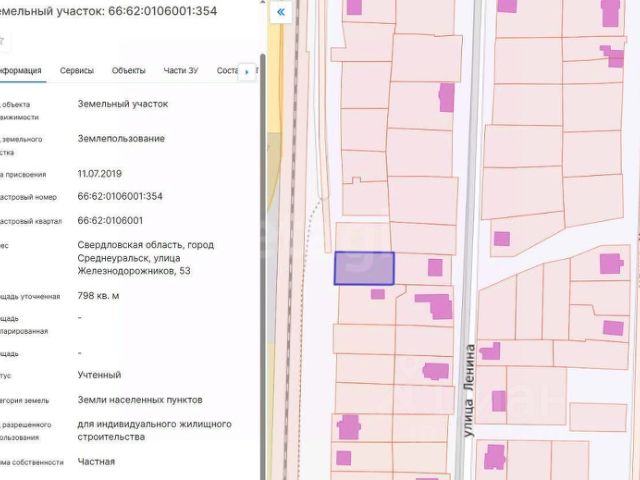Click the area value 798 кв. м
640x480 pixels.
coord(98,296)
